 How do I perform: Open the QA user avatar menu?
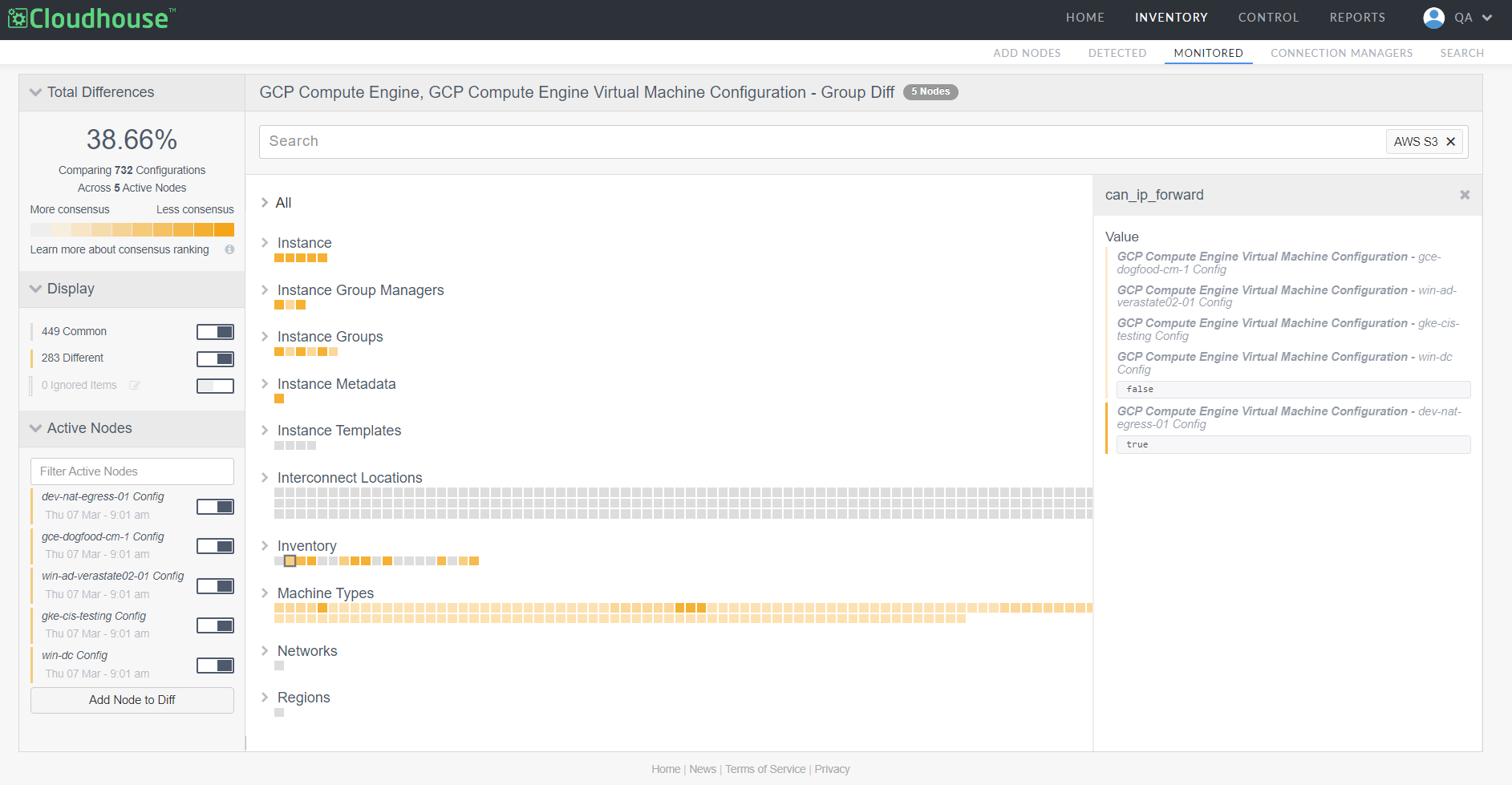(x=1433, y=18)
